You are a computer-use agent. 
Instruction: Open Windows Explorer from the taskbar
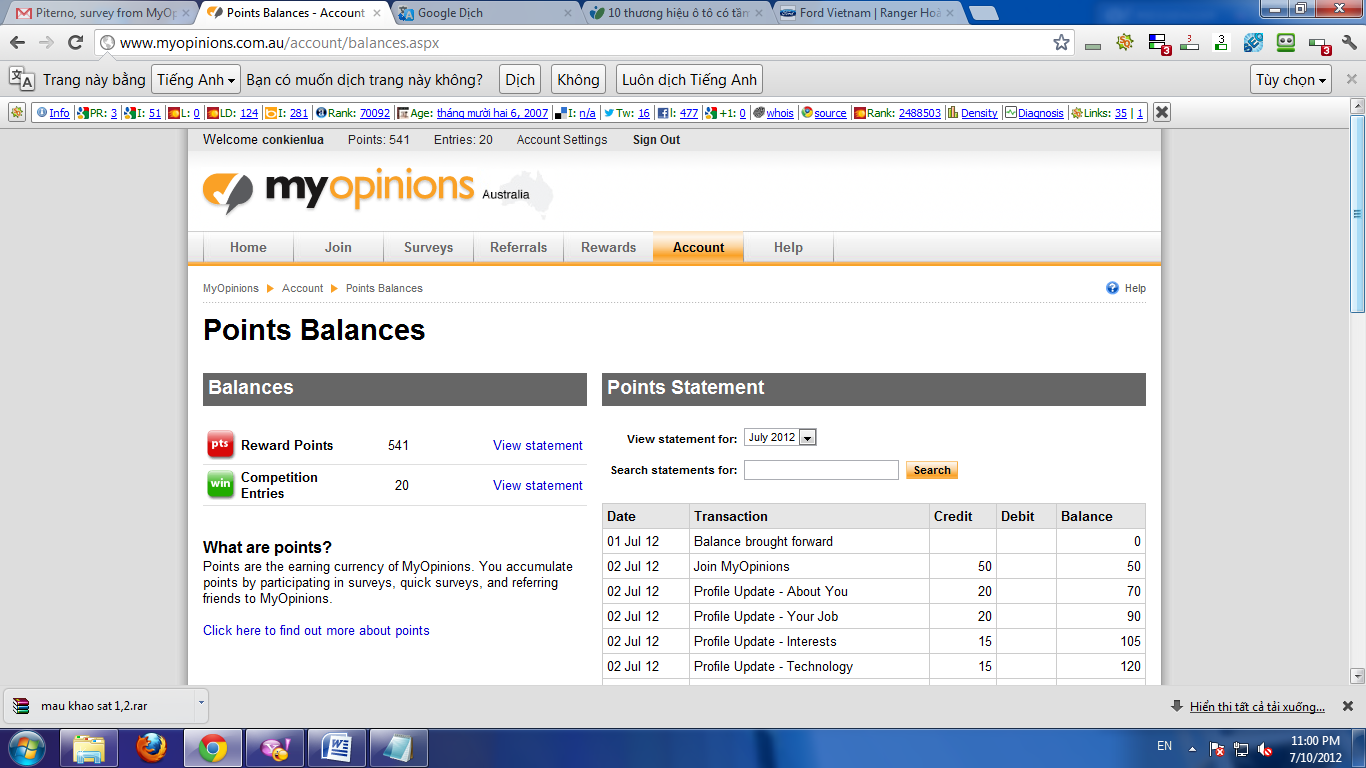click(x=90, y=748)
